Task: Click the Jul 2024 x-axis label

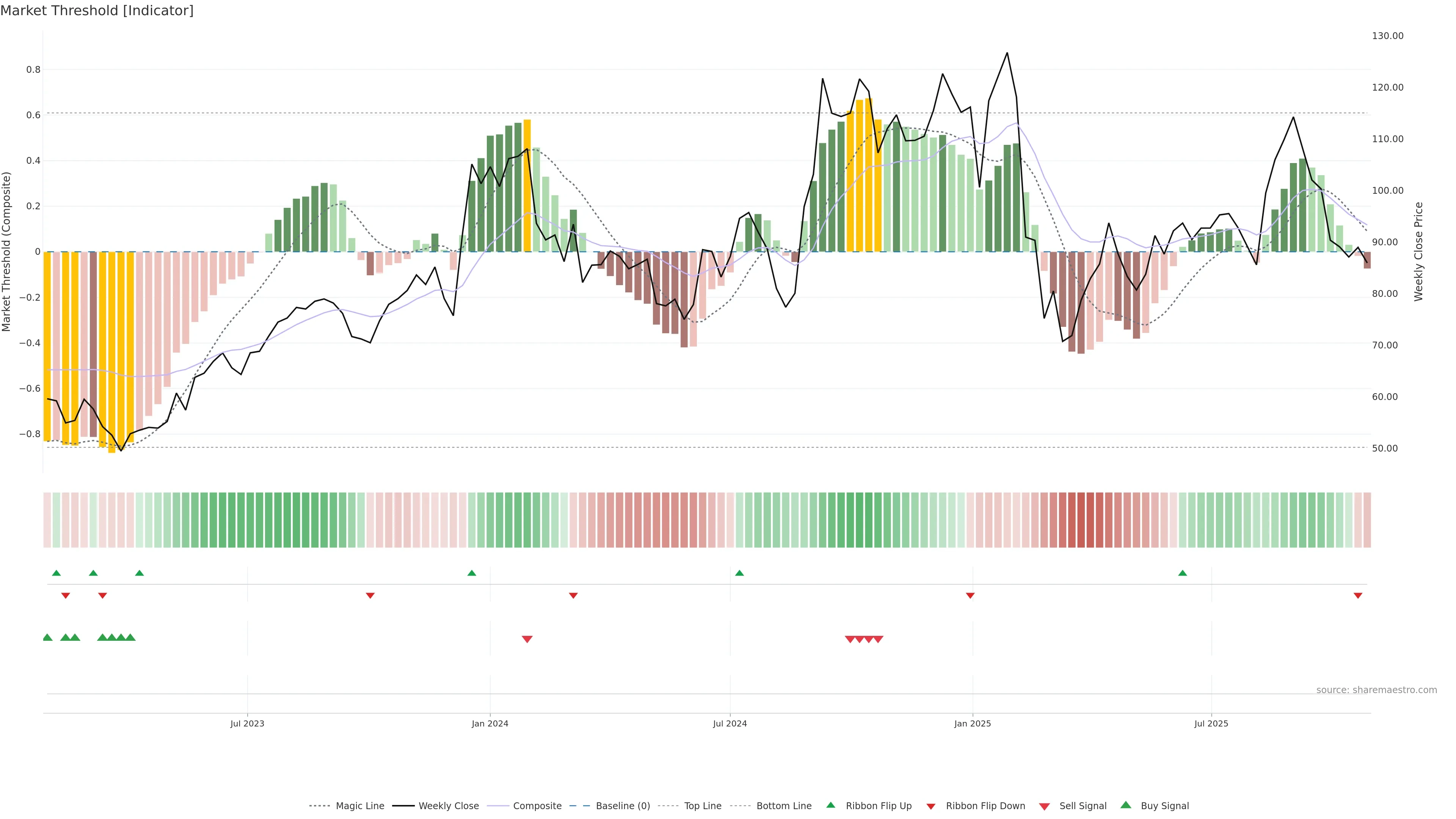Action: 730,723
